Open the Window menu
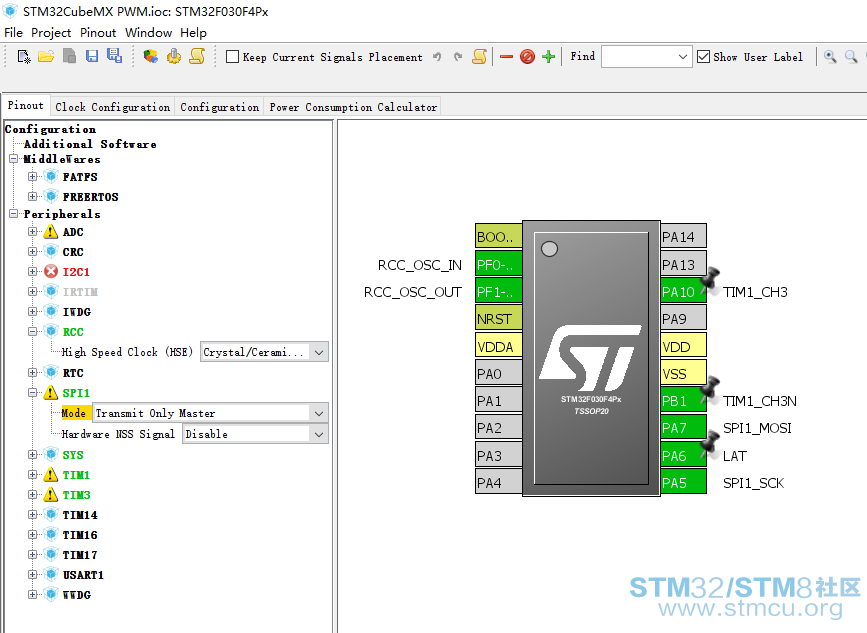The width and height of the screenshot is (867, 633). [148, 33]
